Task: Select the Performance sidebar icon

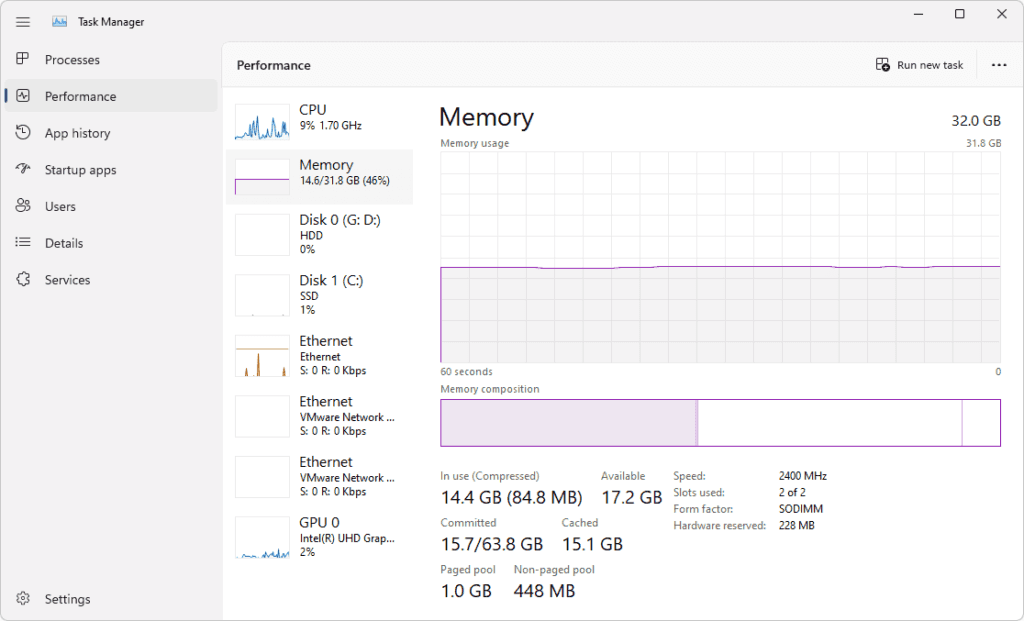Action: (22, 96)
